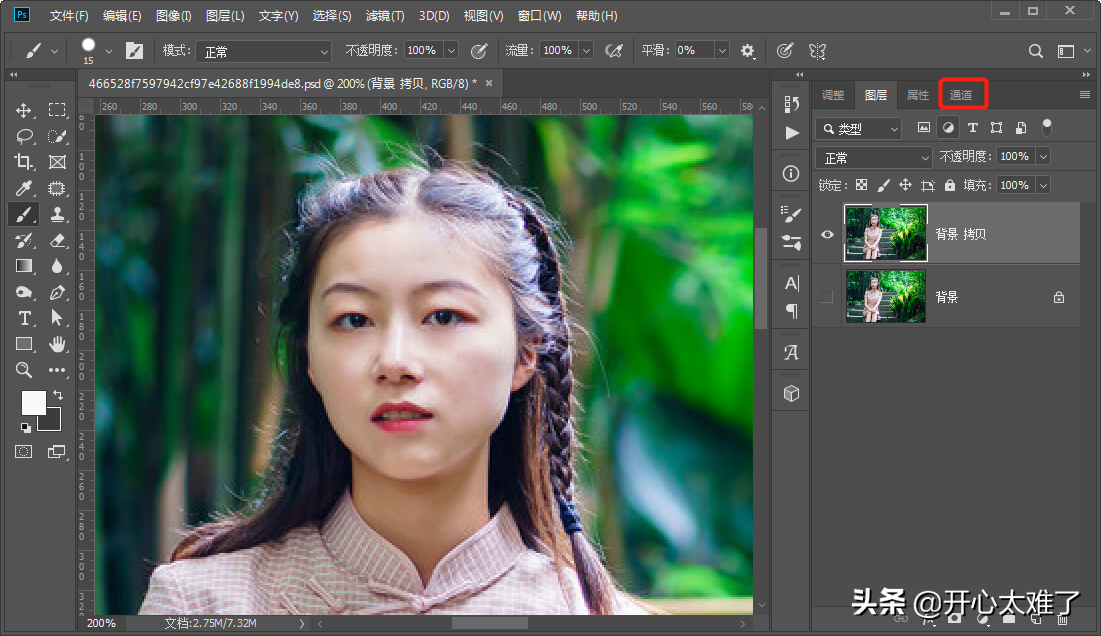Toggle the layer filter on/off switch
Viewport: 1101px width, 636px height.
pyautogui.click(x=1047, y=127)
